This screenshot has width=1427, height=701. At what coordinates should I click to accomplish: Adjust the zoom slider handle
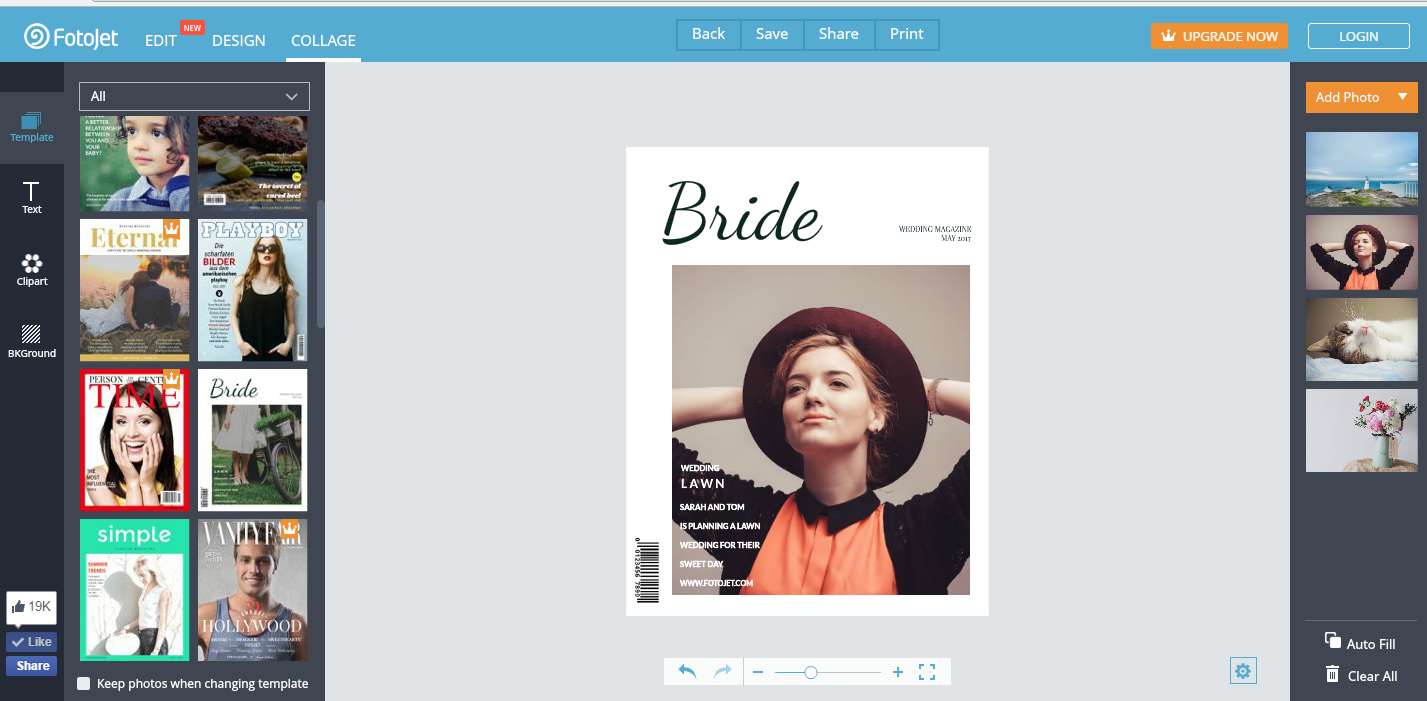(811, 672)
